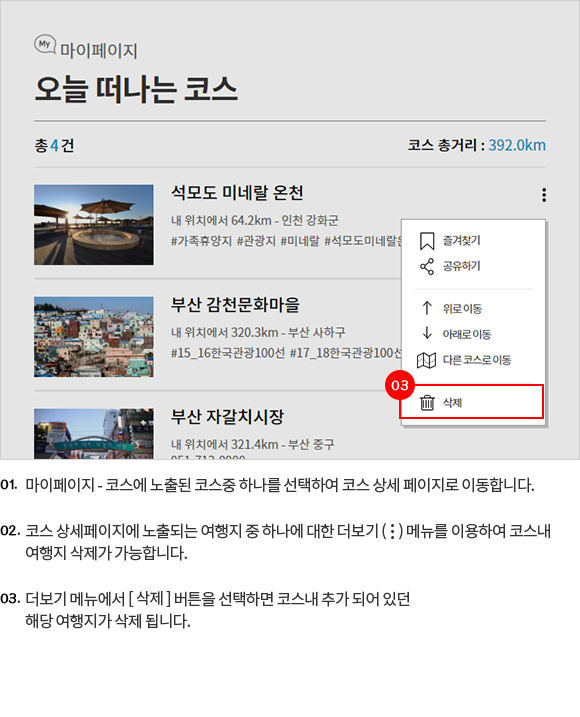The image size is (580, 717).
Task: Click the down arrow icon for 아래로 이동
Action: (x=427, y=333)
